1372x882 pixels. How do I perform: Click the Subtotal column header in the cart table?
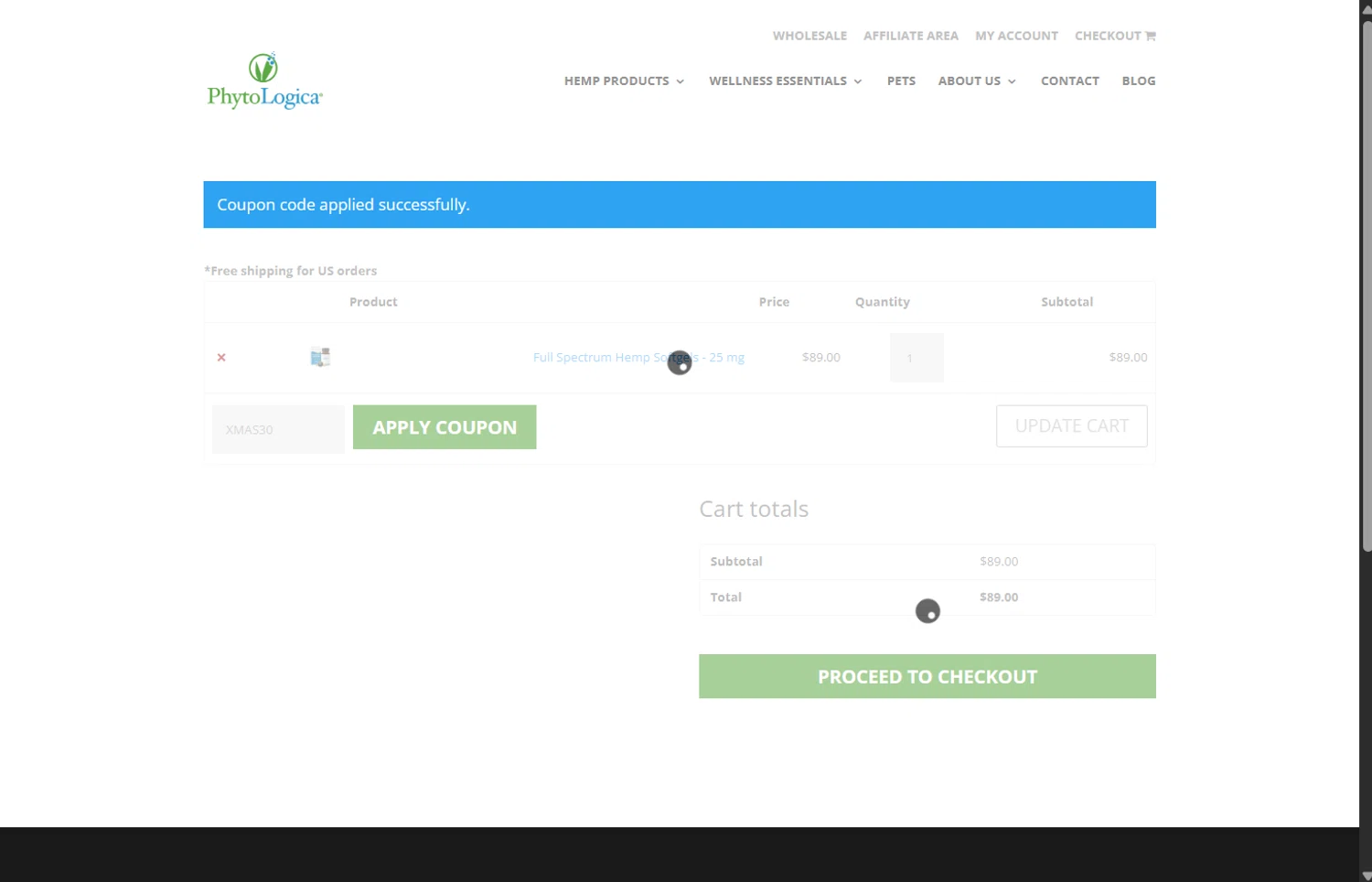(1067, 302)
